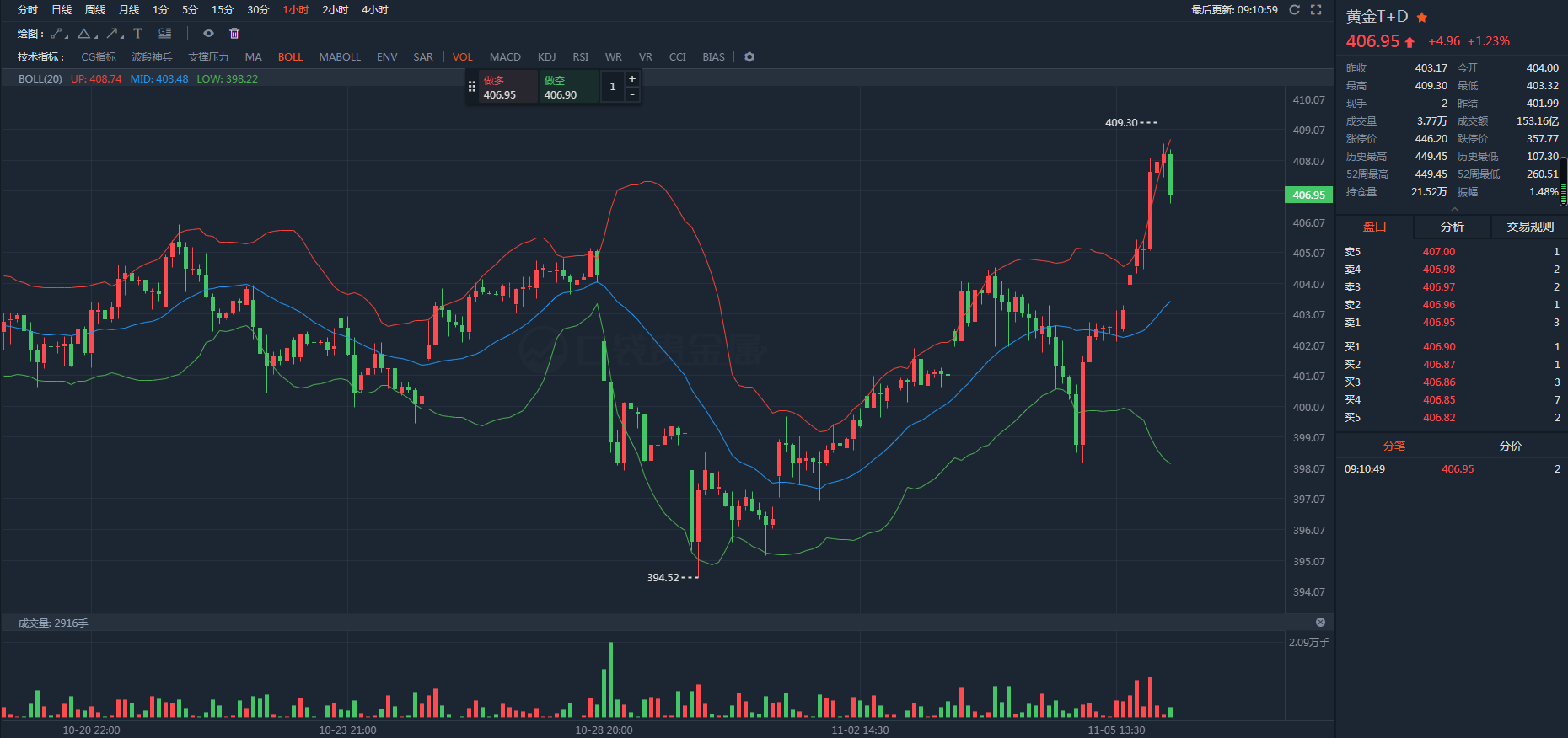This screenshot has width=1568, height=738.
Task: Select 卖5 order row at 407.00
Action: coord(1452,252)
